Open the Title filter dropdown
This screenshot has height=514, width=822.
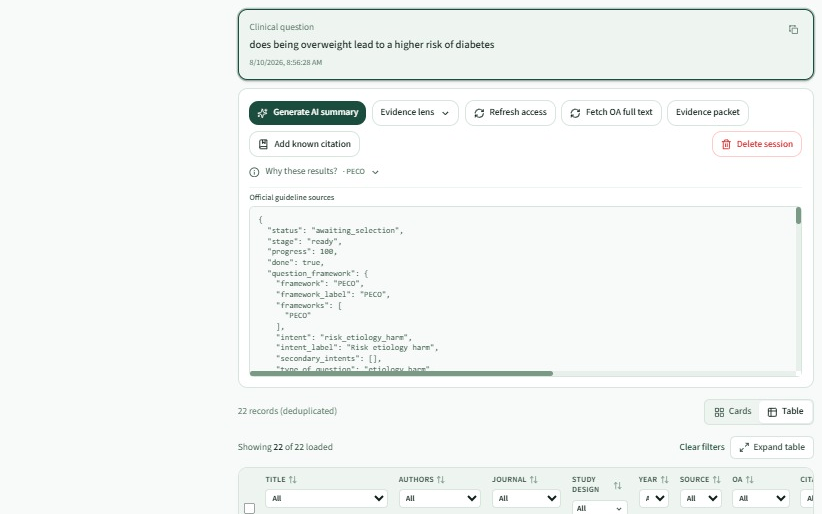[326, 499]
